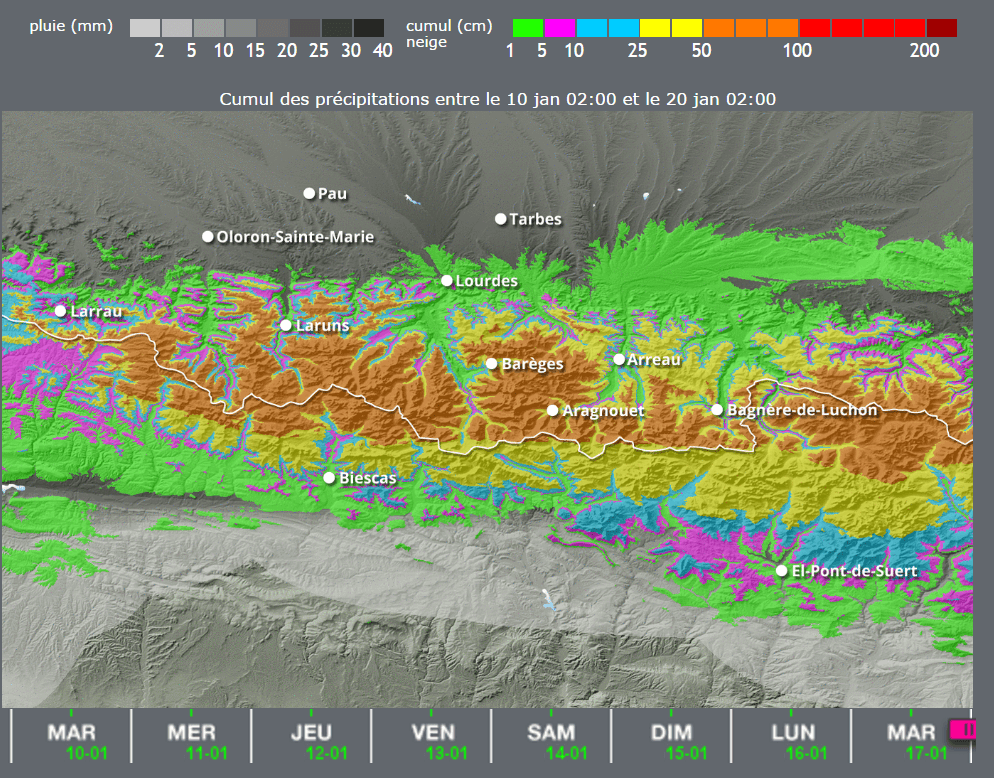
Task: Click the magenta snow legend swatch
Action: (560, 28)
